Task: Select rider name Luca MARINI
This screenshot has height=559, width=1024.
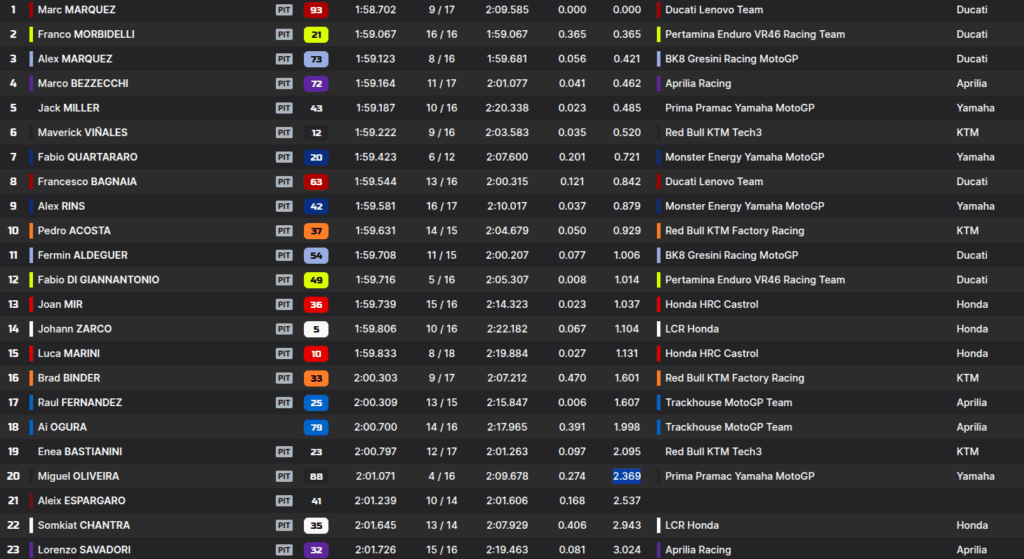Action: click(x=69, y=353)
